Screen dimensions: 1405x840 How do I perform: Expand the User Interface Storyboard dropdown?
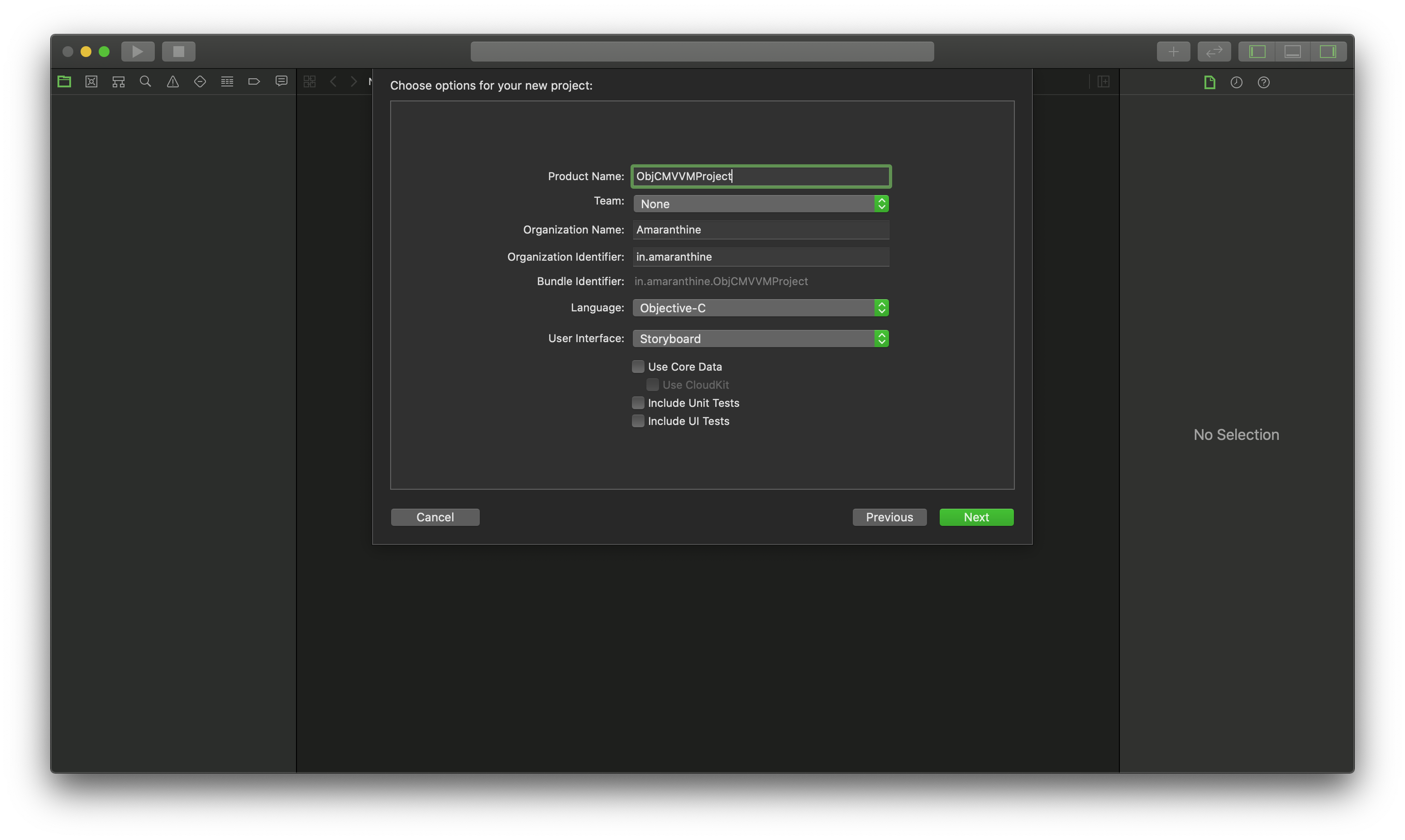(x=760, y=339)
